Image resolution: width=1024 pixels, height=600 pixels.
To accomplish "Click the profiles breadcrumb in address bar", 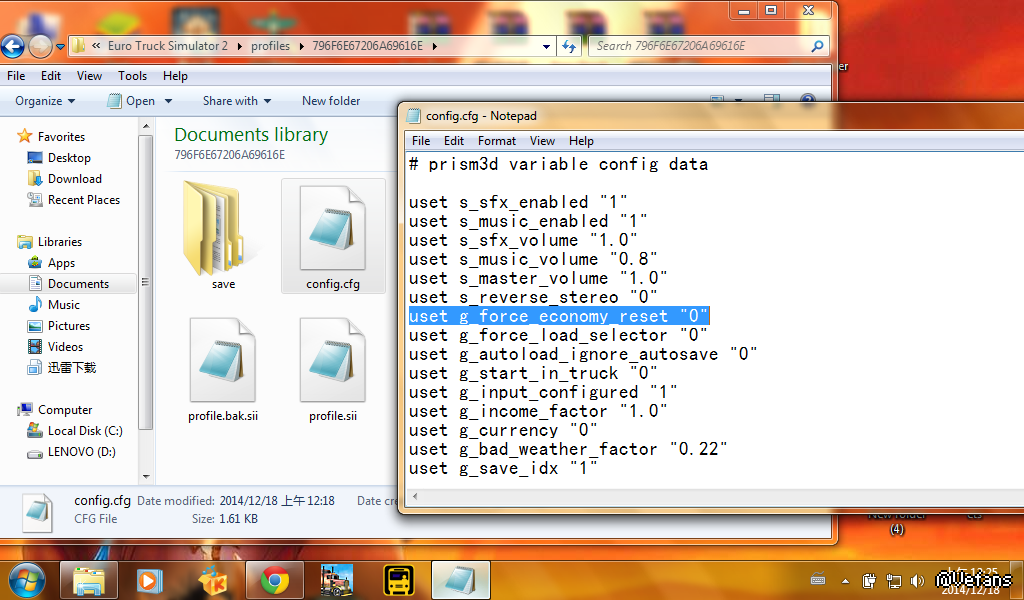I will pyautogui.click(x=270, y=46).
